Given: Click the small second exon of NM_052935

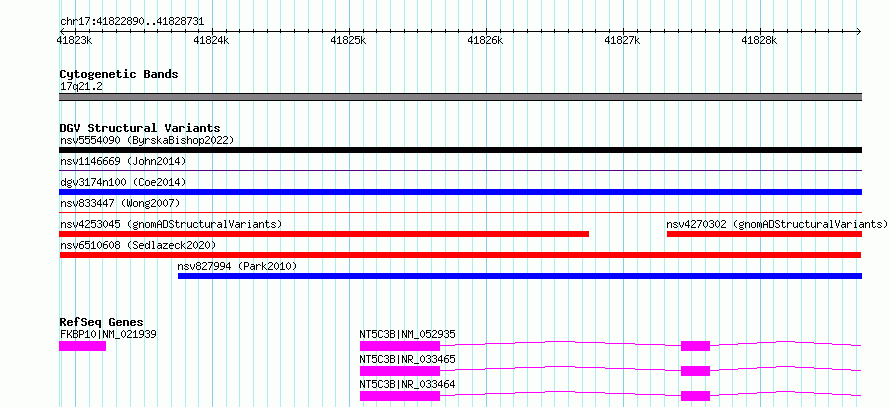Looking at the screenshot, I should [695, 346].
